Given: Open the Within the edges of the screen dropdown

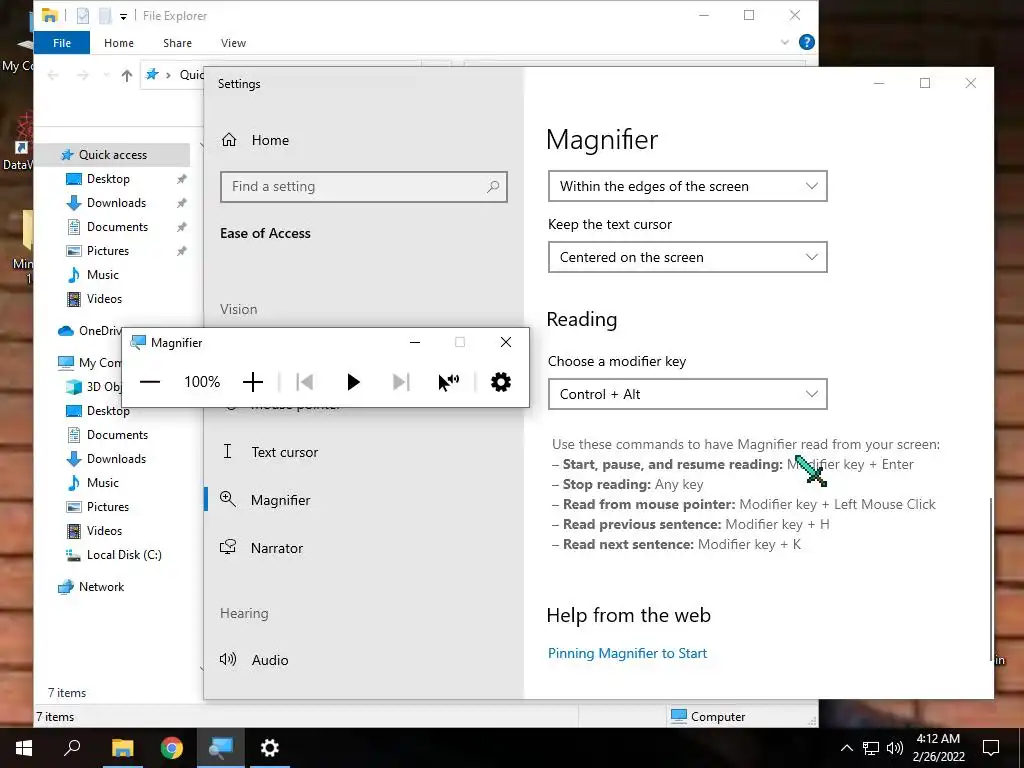Looking at the screenshot, I should pyautogui.click(x=688, y=186).
